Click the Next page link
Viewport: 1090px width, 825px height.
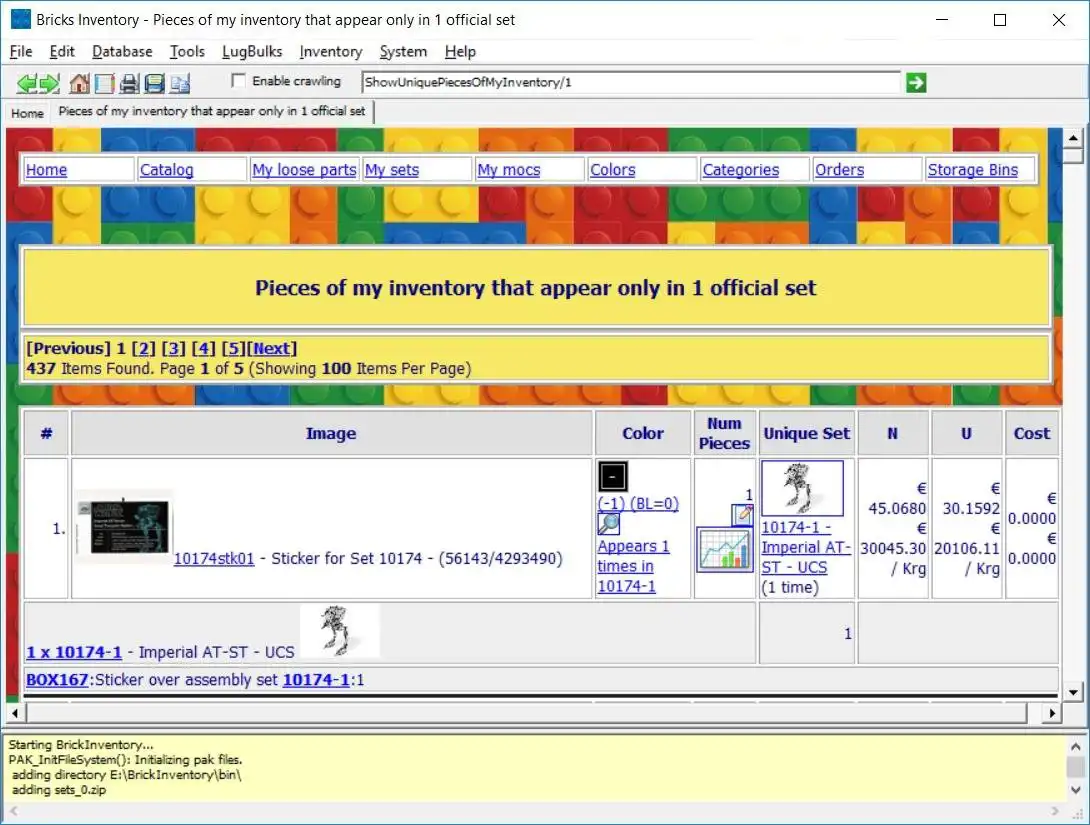click(x=272, y=348)
